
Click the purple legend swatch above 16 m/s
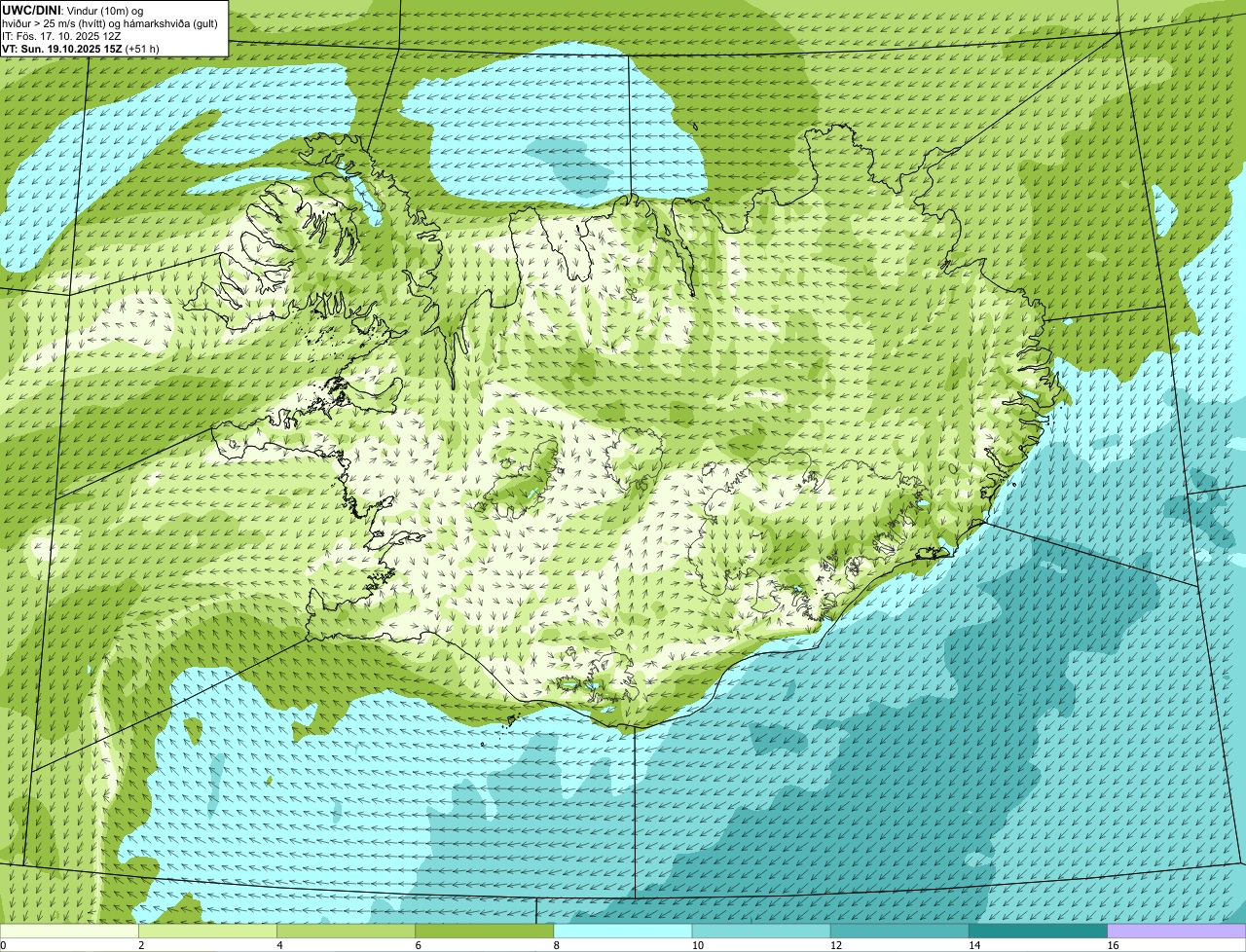click(x=1177, y=932)
